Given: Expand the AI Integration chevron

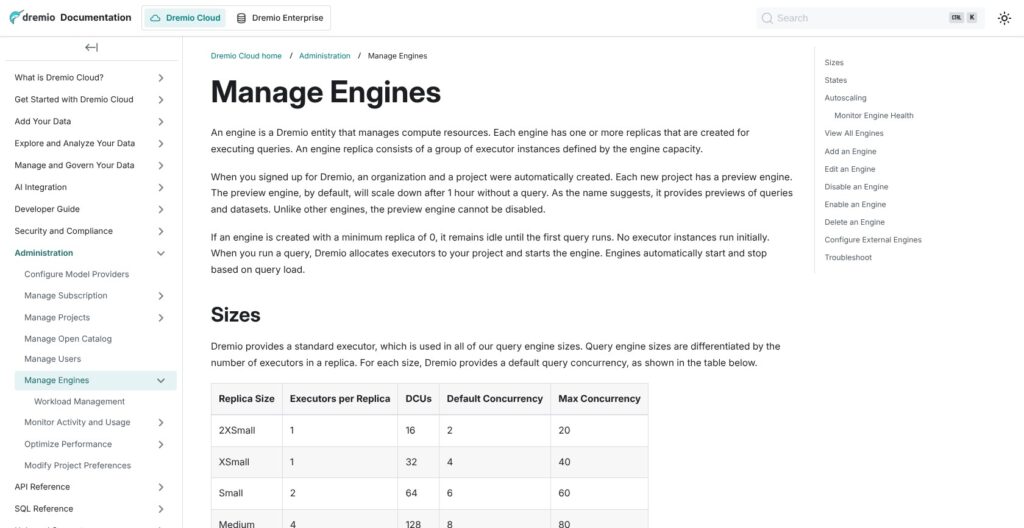Looking at the screenshot, I should [161, 188].
